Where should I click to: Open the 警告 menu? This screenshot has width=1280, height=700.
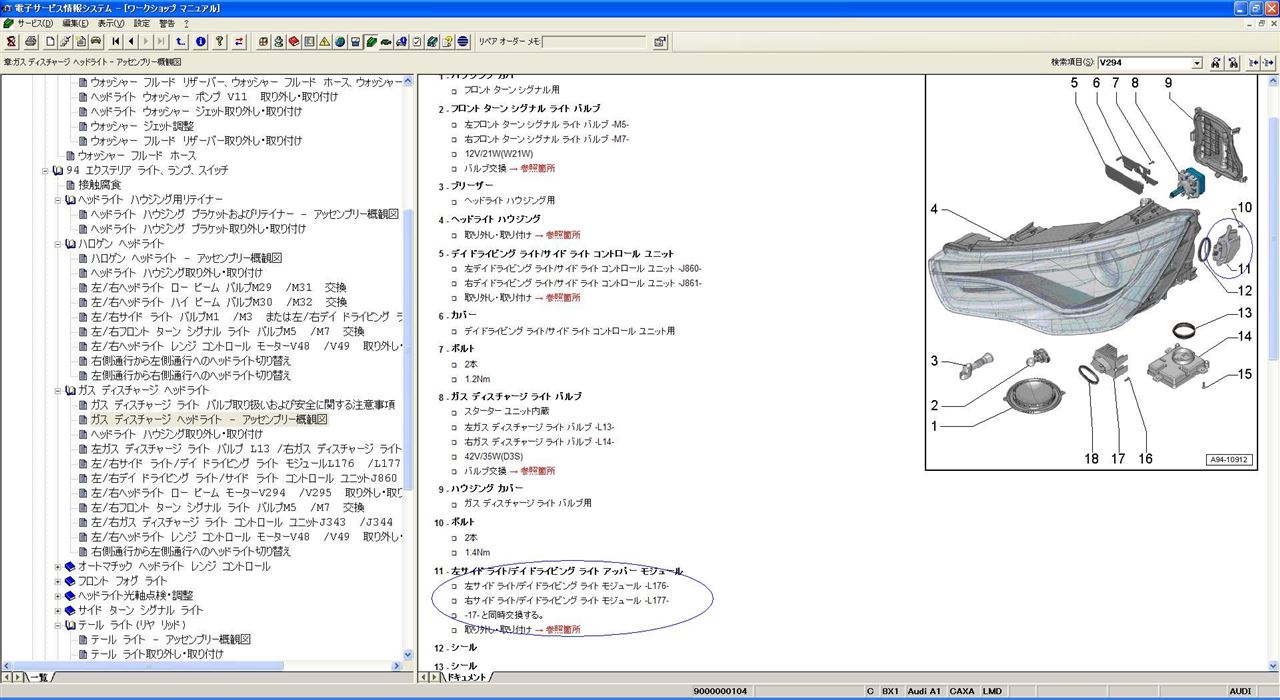pyautogui.click(x=167, y=23)
